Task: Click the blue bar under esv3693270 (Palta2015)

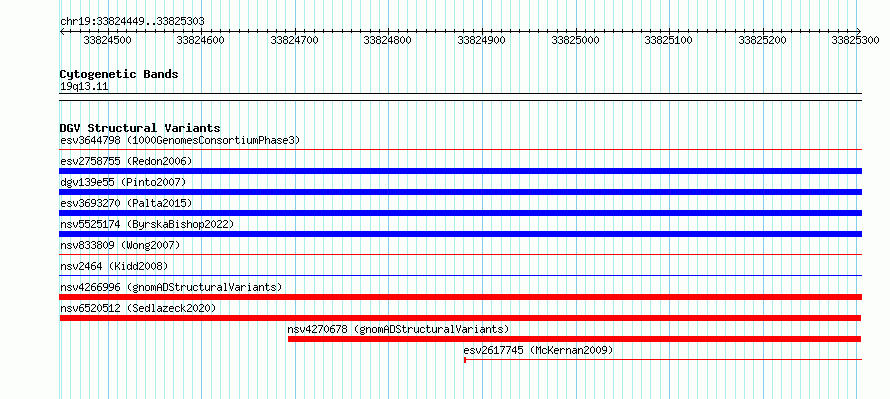Action: (461, 213)
